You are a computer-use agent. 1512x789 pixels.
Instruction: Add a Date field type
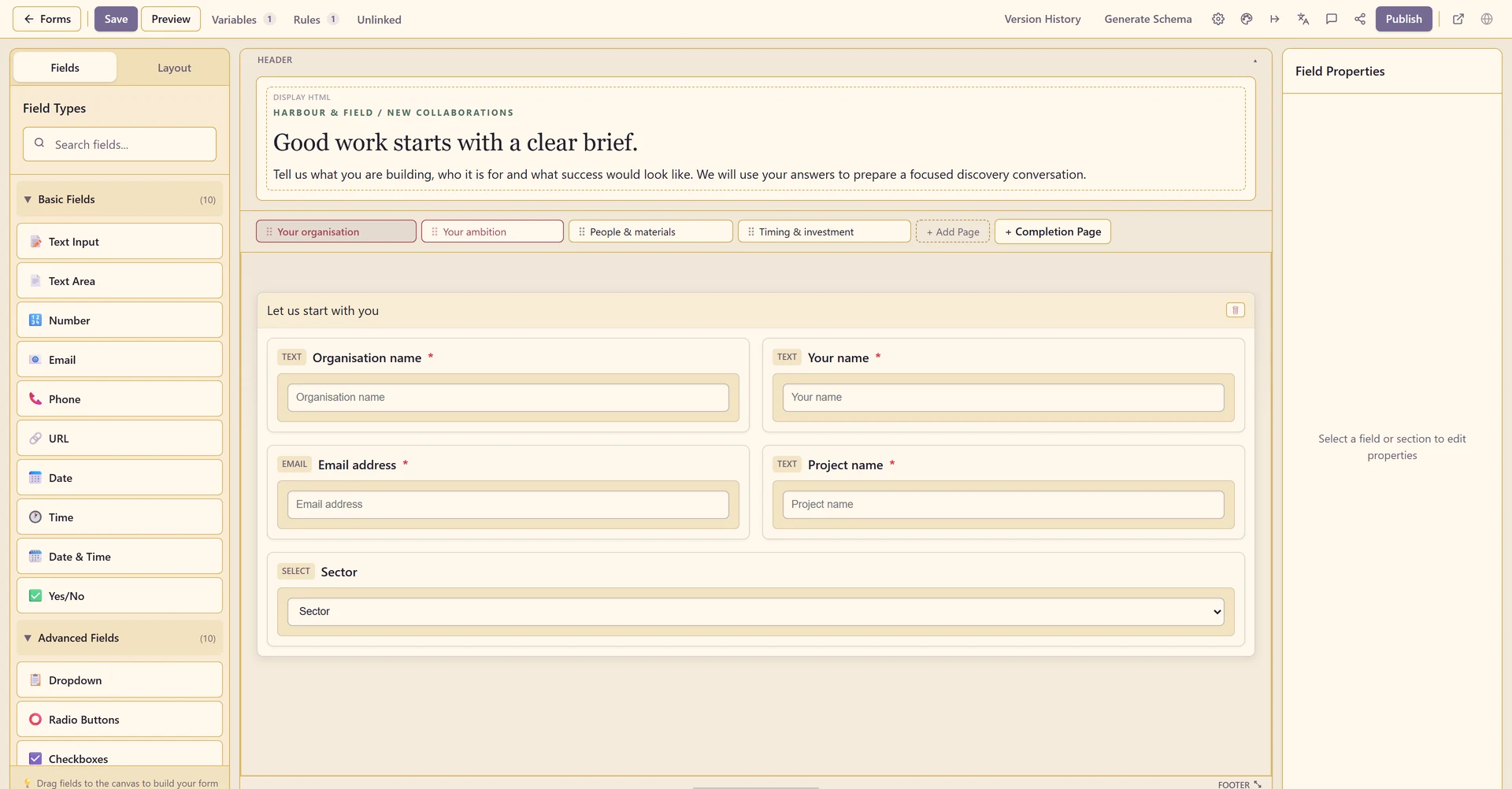point(120,477)
